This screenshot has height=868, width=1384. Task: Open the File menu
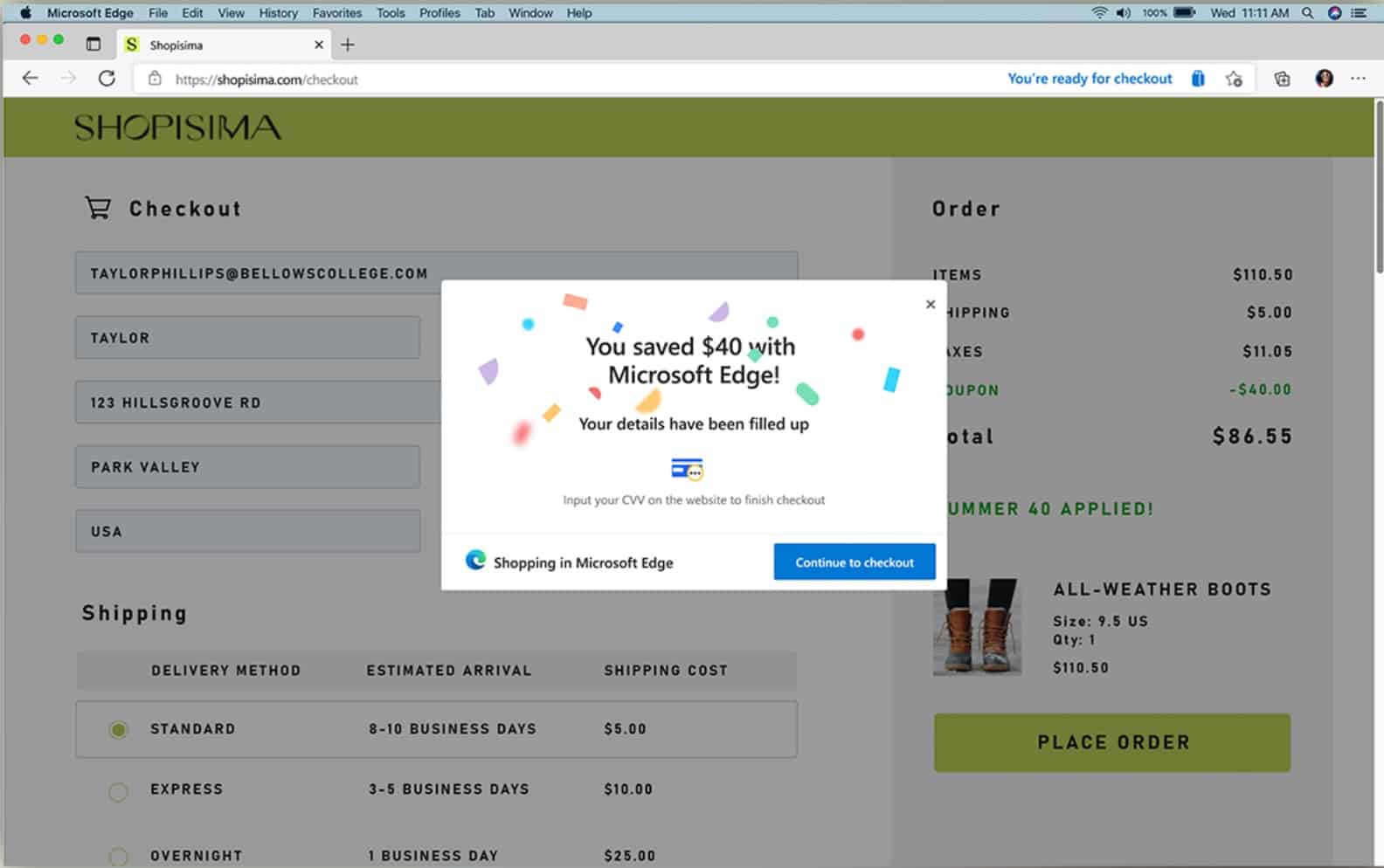coord(158,13)
